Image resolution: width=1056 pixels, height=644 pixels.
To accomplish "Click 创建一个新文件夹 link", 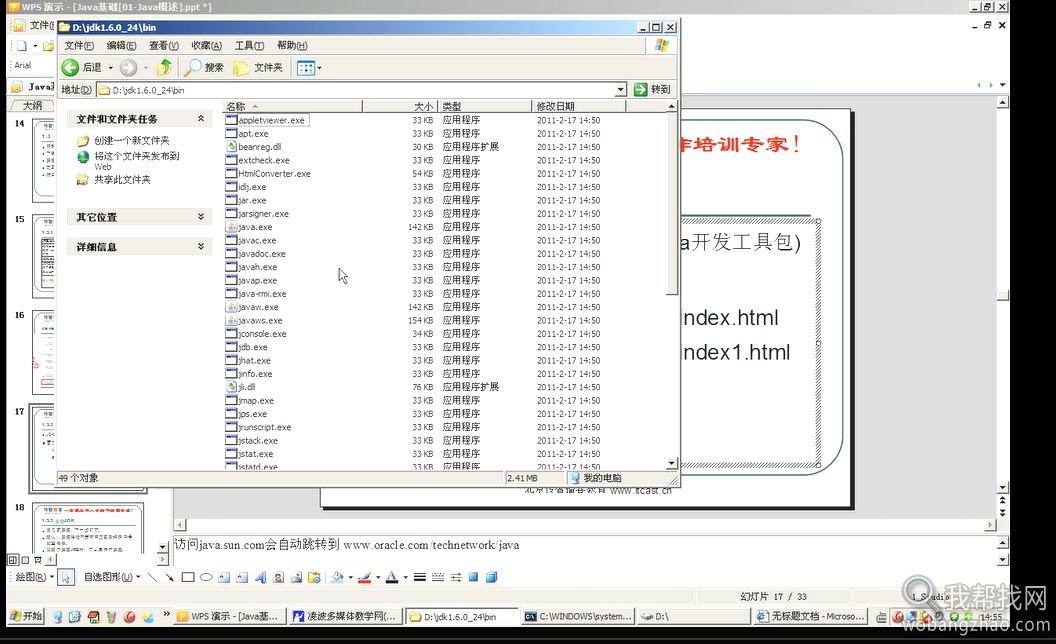I will point(131,141).
